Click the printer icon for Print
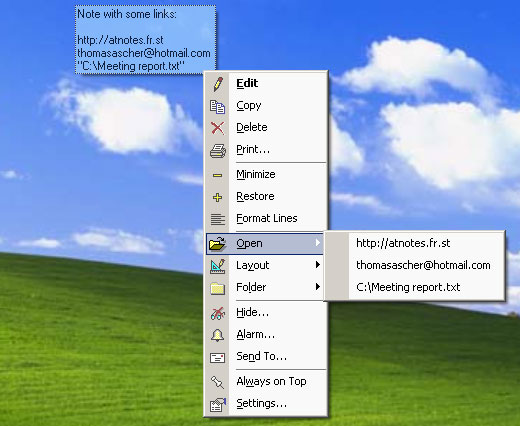 click(x=218, y=151)
